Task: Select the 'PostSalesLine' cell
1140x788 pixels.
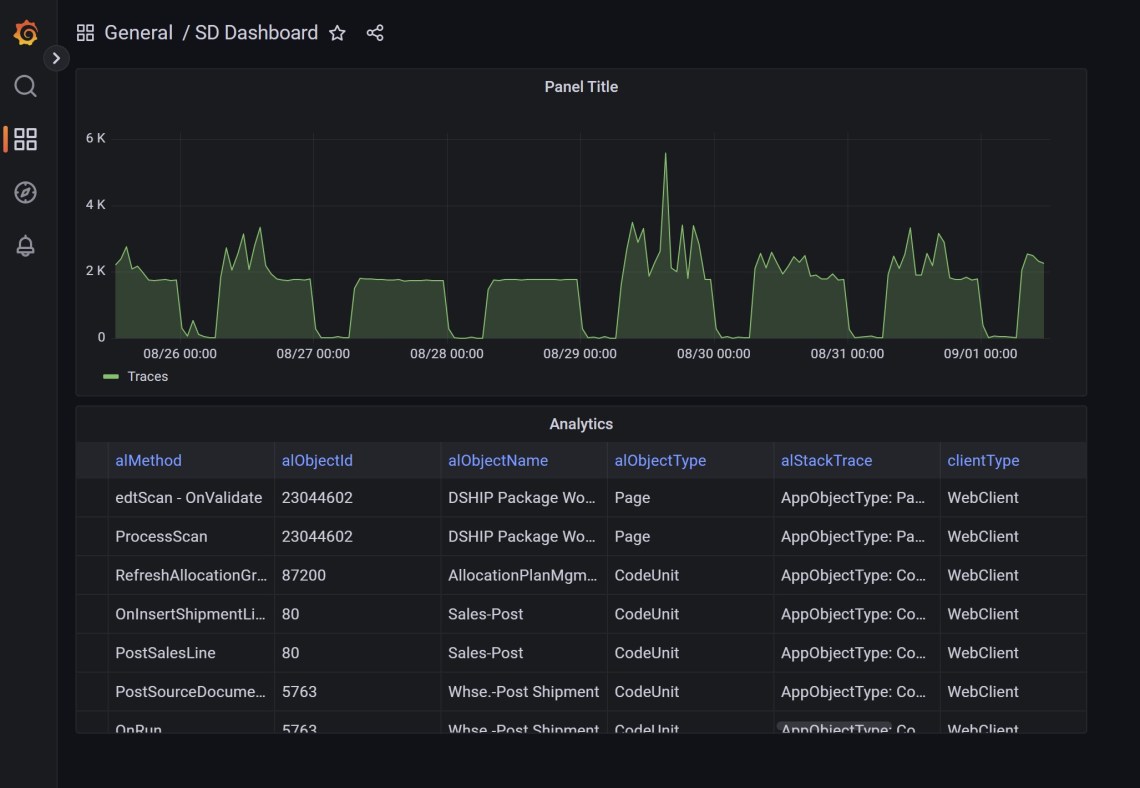Action: (191, 653)
